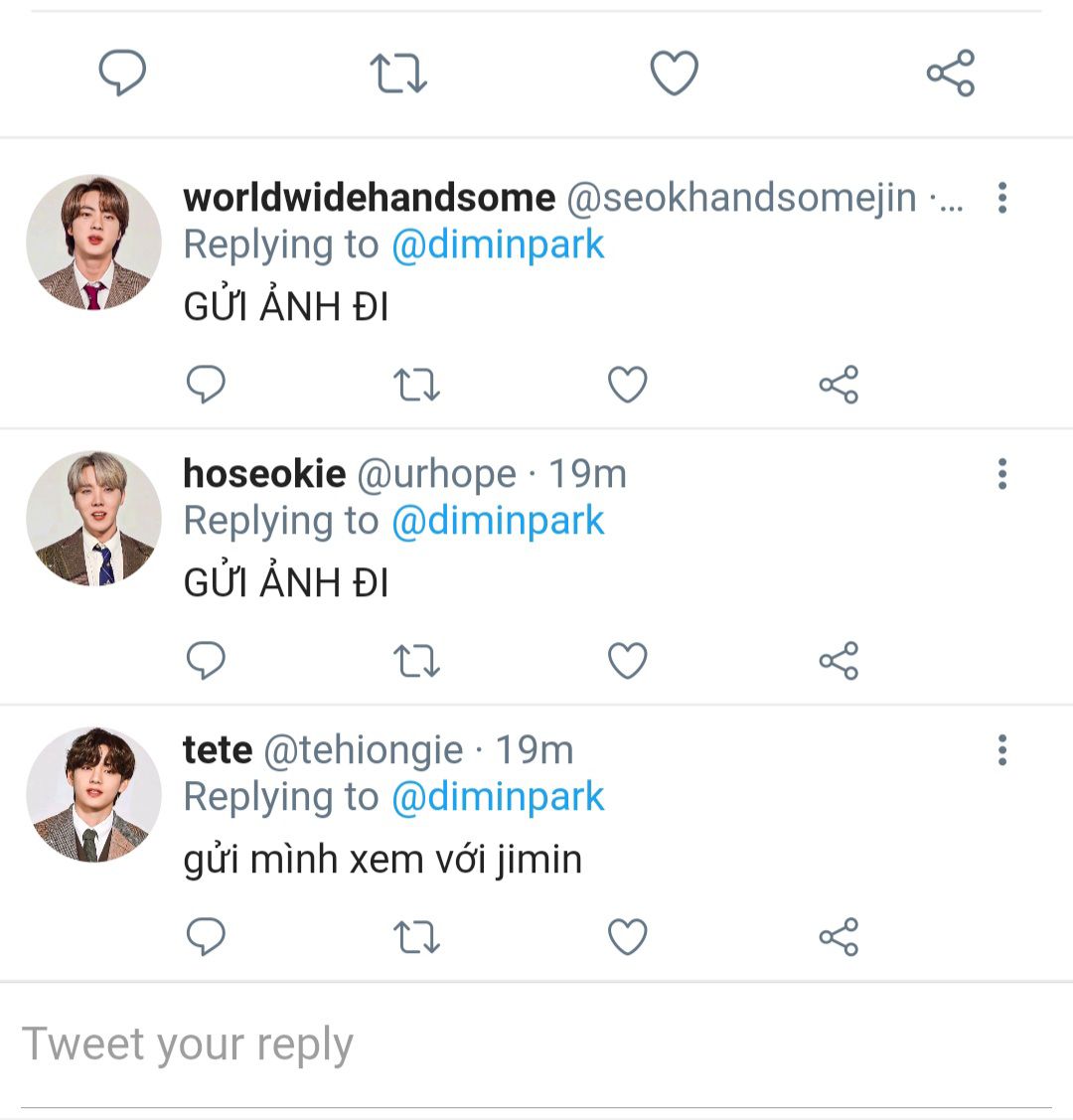Retweet worldwidehandsome's reply
The image size is (1073, 1120).
pos(416,385)
